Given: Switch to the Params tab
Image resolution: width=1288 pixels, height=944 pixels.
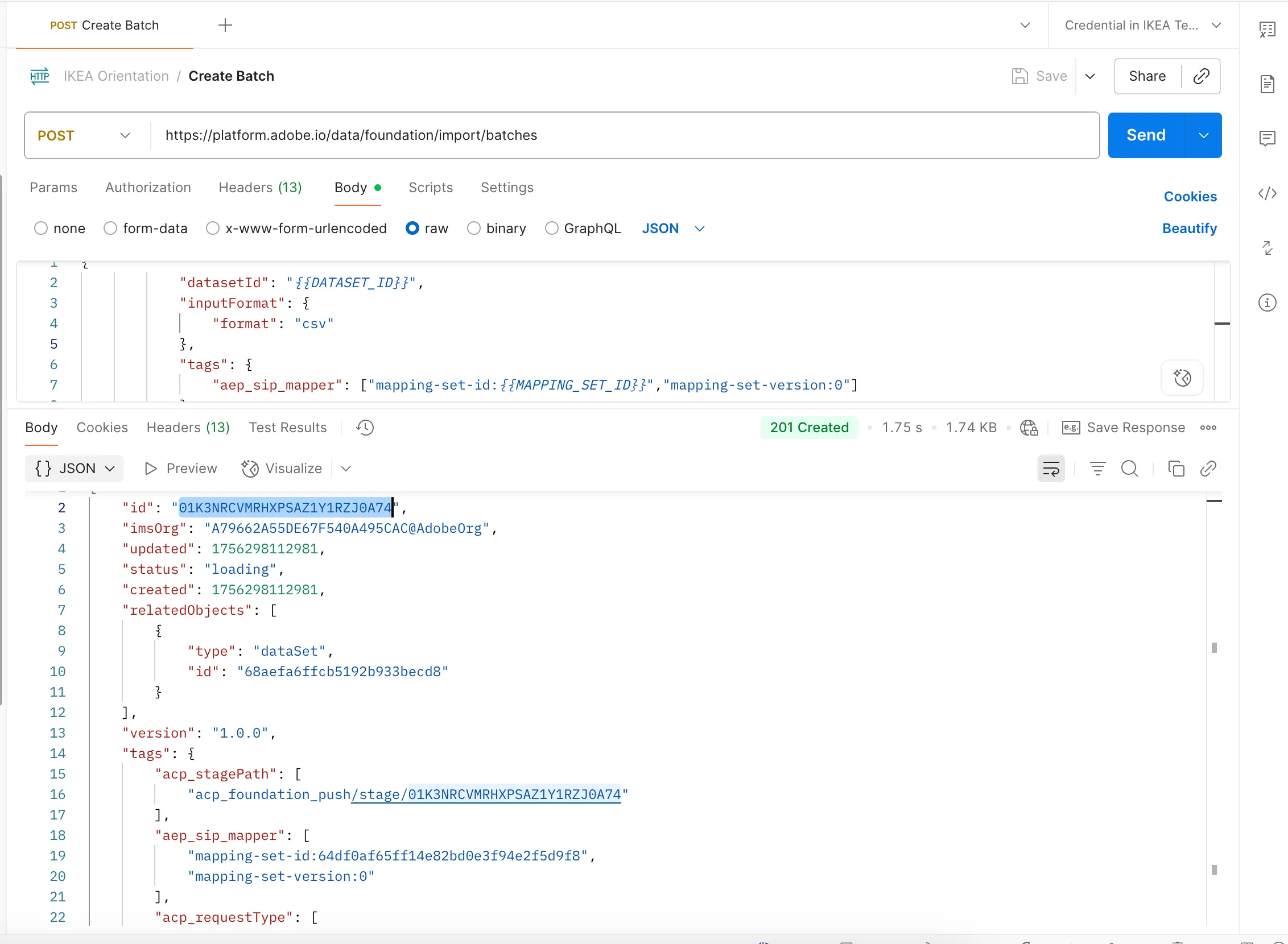Looking at the screenshot, I should coord(53,188).
